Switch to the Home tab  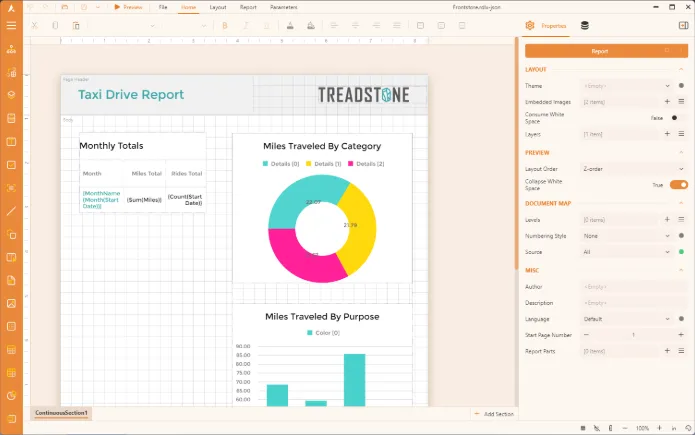pyautogui.click(x=188, y=7)
